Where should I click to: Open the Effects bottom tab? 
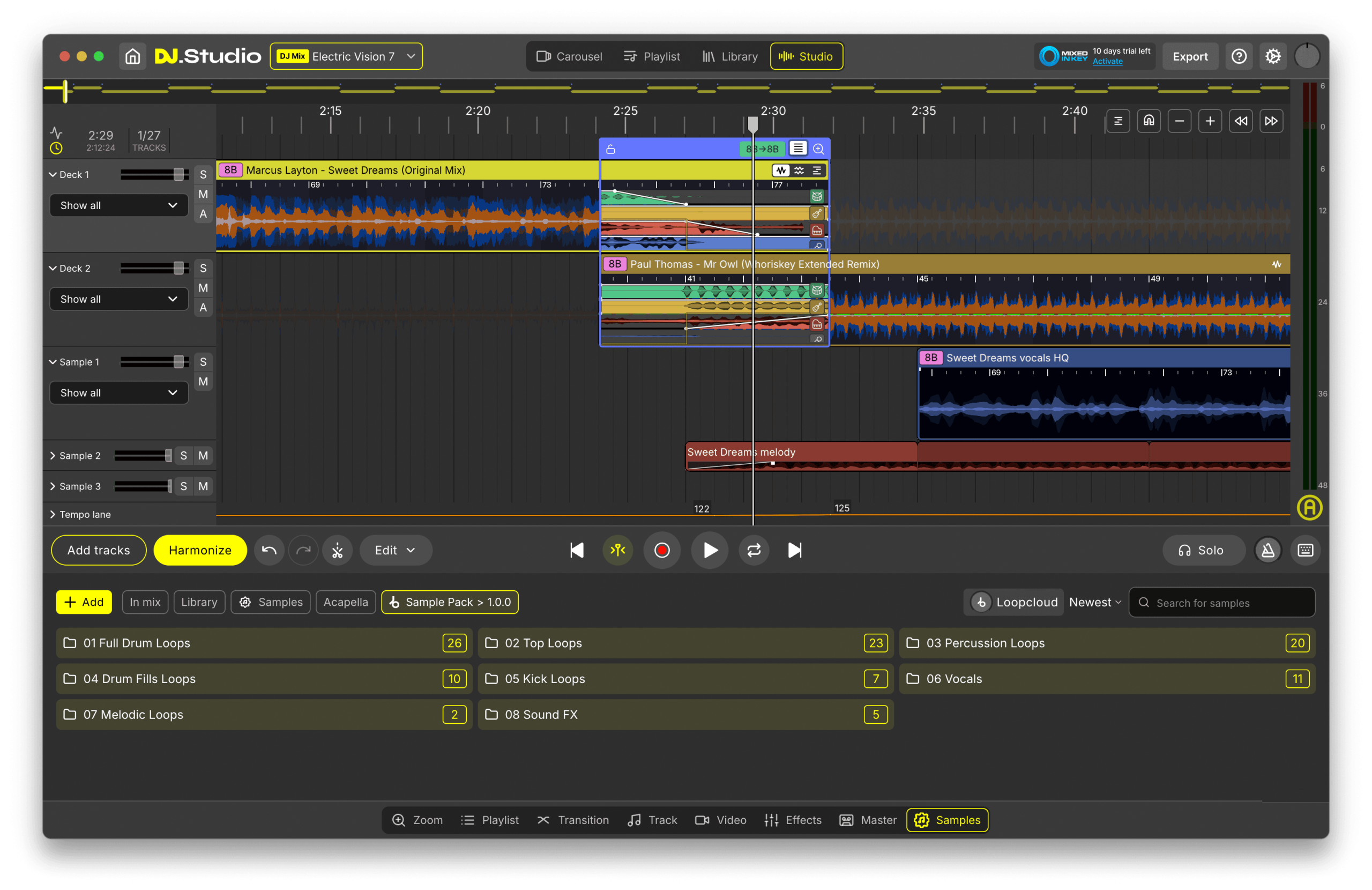point(793,820)
